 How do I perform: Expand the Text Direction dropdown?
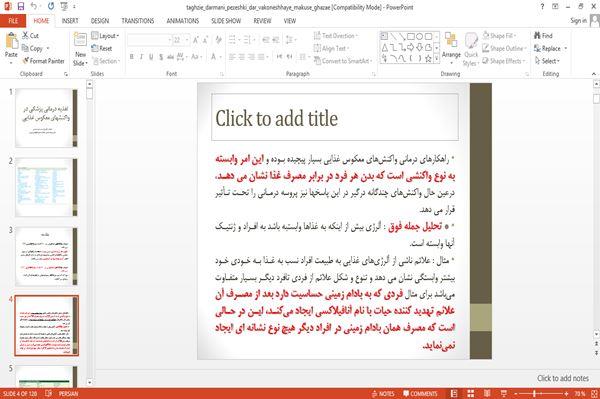(x=336, y=36)
